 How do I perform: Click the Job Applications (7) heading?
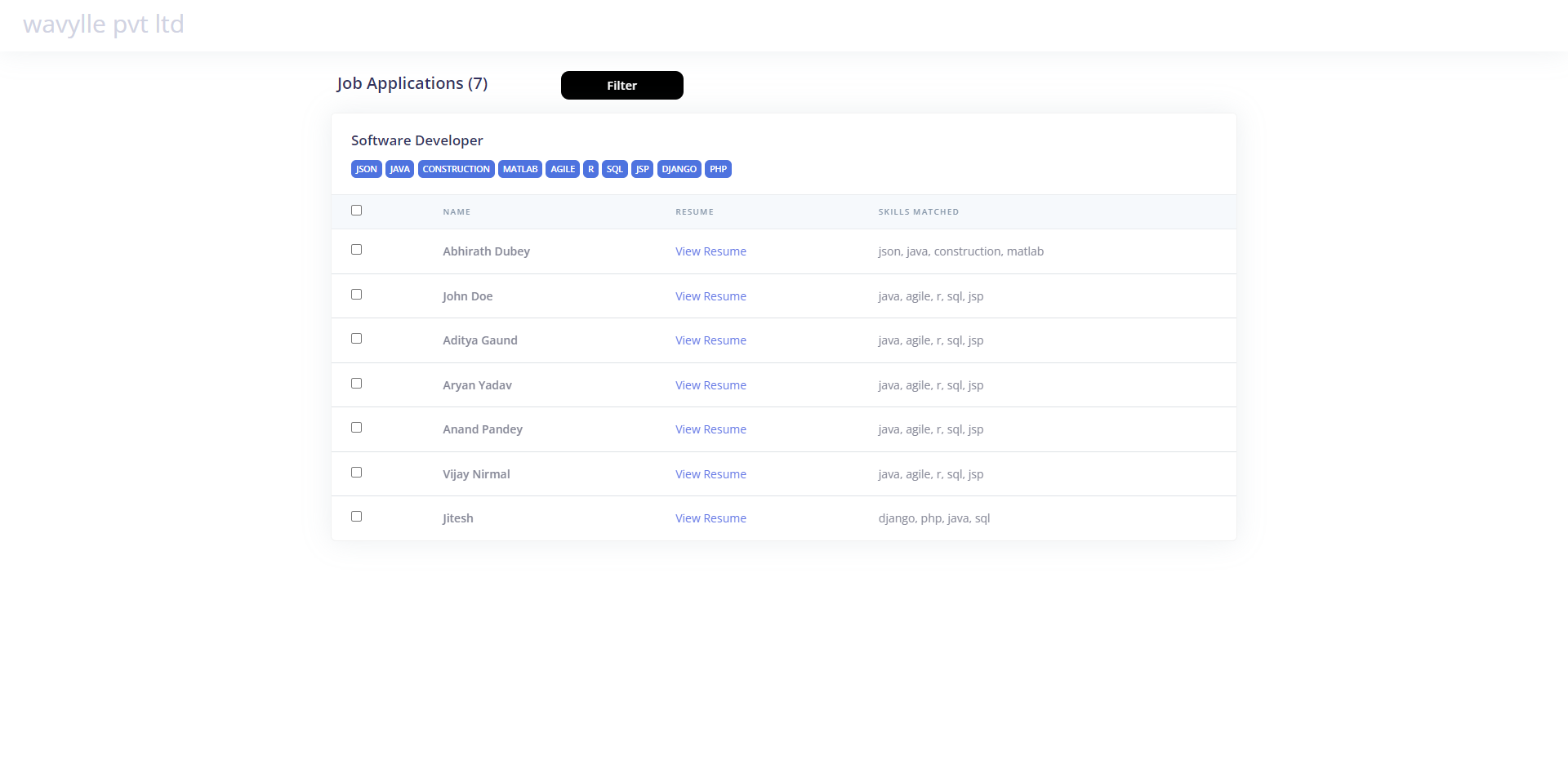(x=412, y=83)
